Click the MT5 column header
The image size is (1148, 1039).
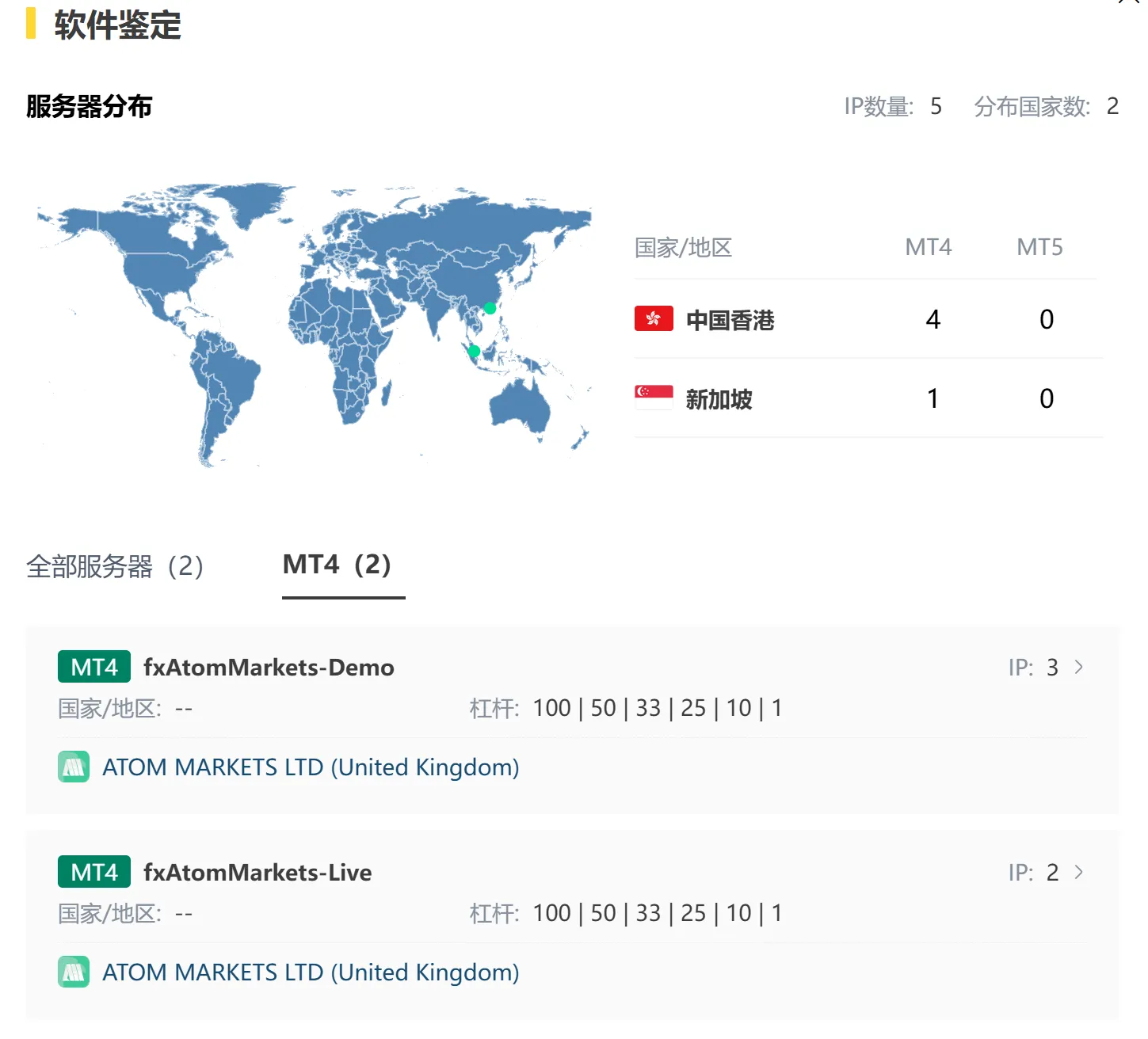(x=1039, y=247)
